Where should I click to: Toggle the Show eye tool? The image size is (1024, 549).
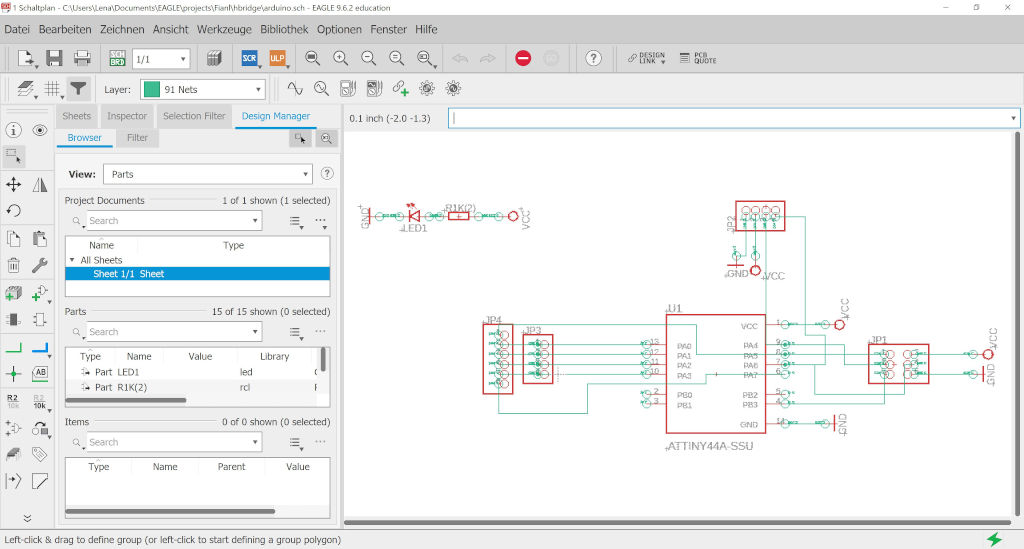pos(40,130)
